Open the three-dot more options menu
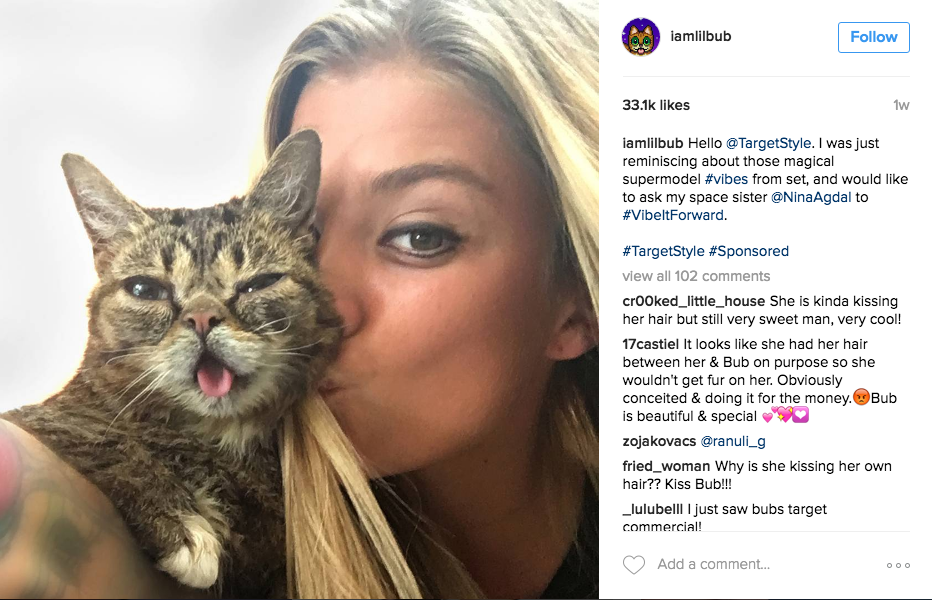 pyautogui.click(x=898, y=565)
